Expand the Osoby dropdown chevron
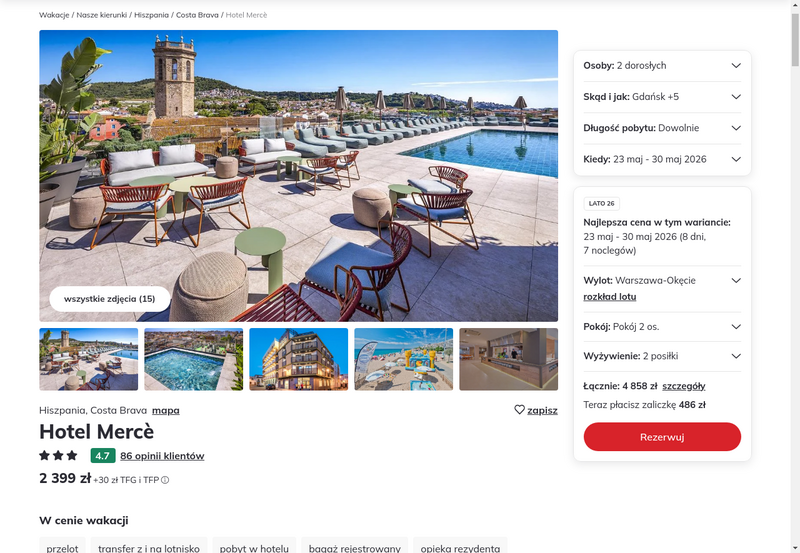The width and height of the screenshot is (800, 553). [x=736, y=65]
